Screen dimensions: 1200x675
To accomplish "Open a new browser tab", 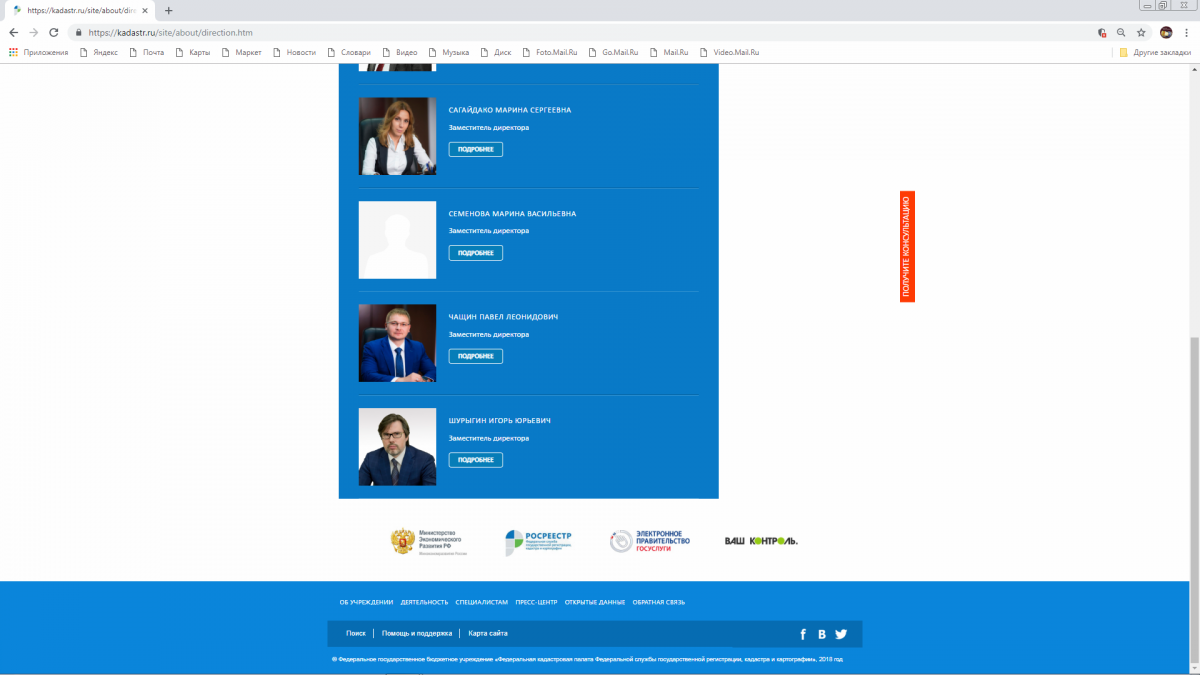I will [168, 10].
